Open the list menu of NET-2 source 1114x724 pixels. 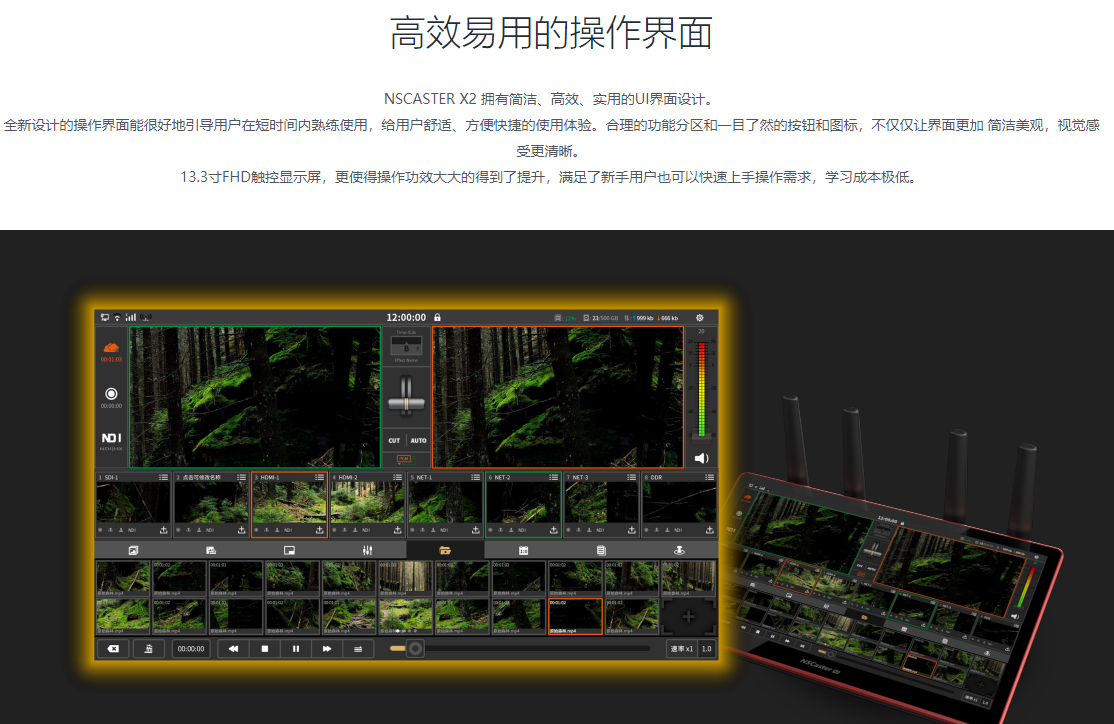click(x=553, y=477)
